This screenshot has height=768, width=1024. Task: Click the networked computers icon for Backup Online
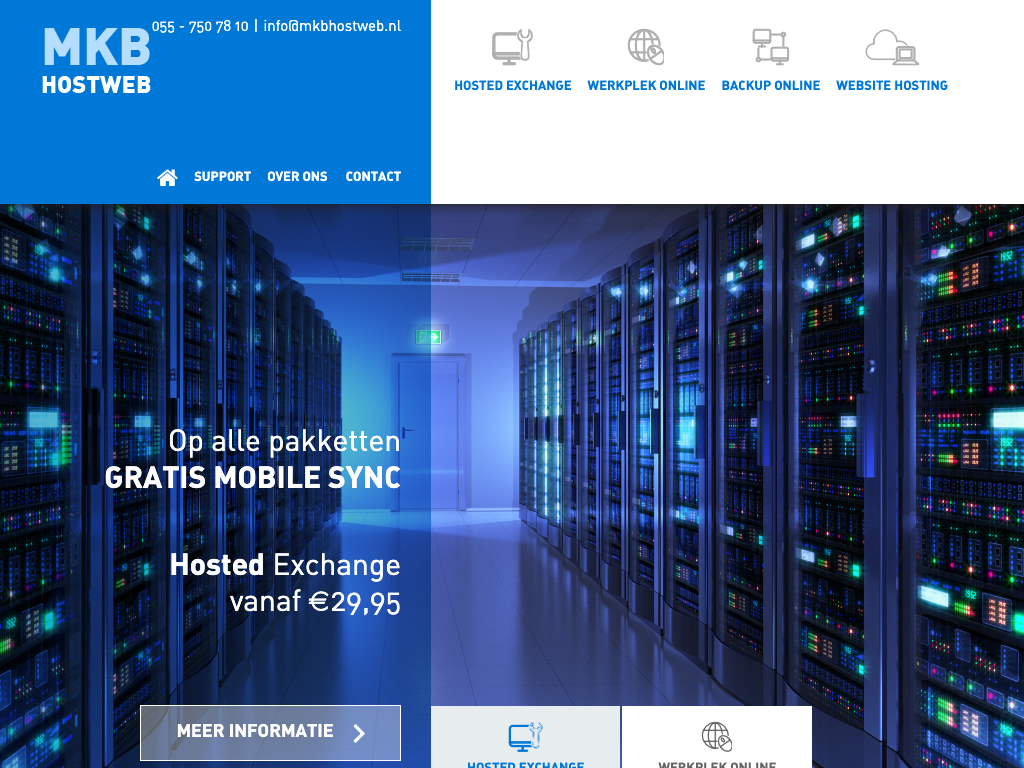point(770,47)
